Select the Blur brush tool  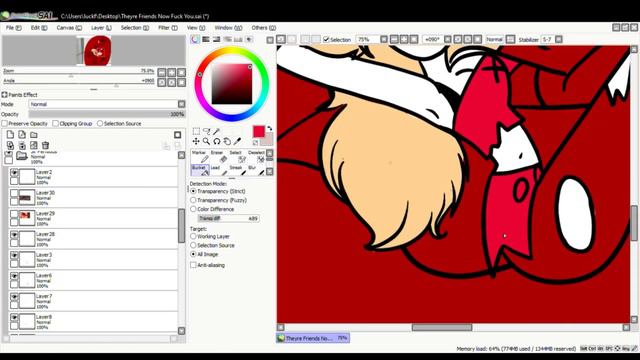point(256,171)
